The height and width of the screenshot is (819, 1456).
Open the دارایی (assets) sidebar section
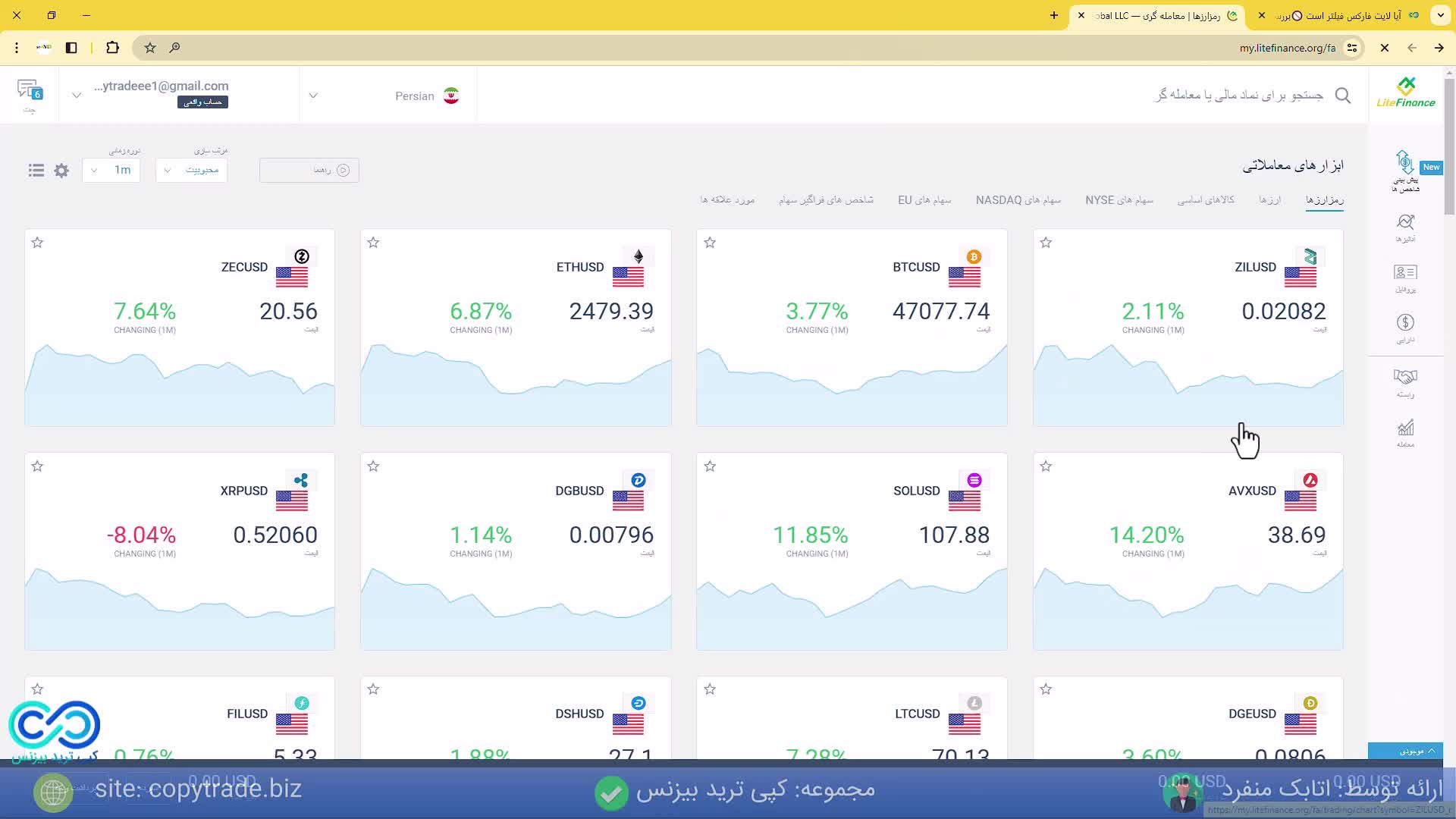coord(1405,322)
